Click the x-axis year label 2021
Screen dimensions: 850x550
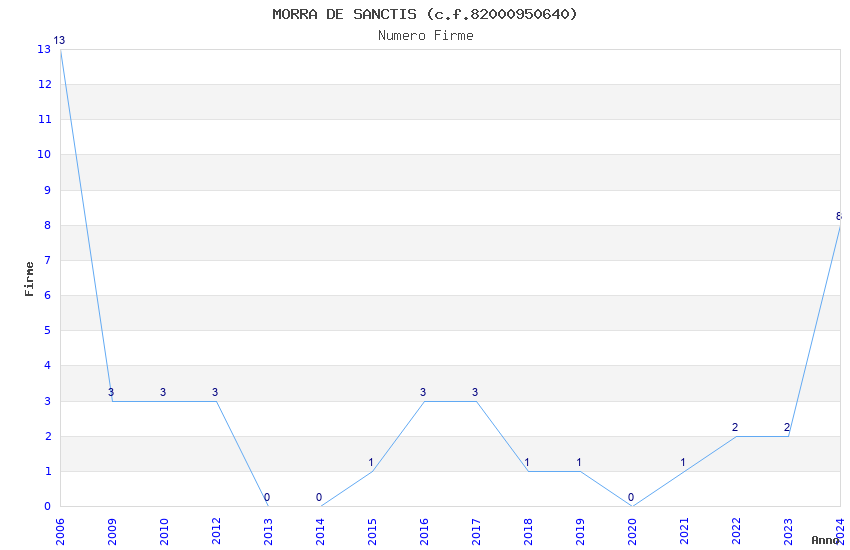click(x=684, y=531)
